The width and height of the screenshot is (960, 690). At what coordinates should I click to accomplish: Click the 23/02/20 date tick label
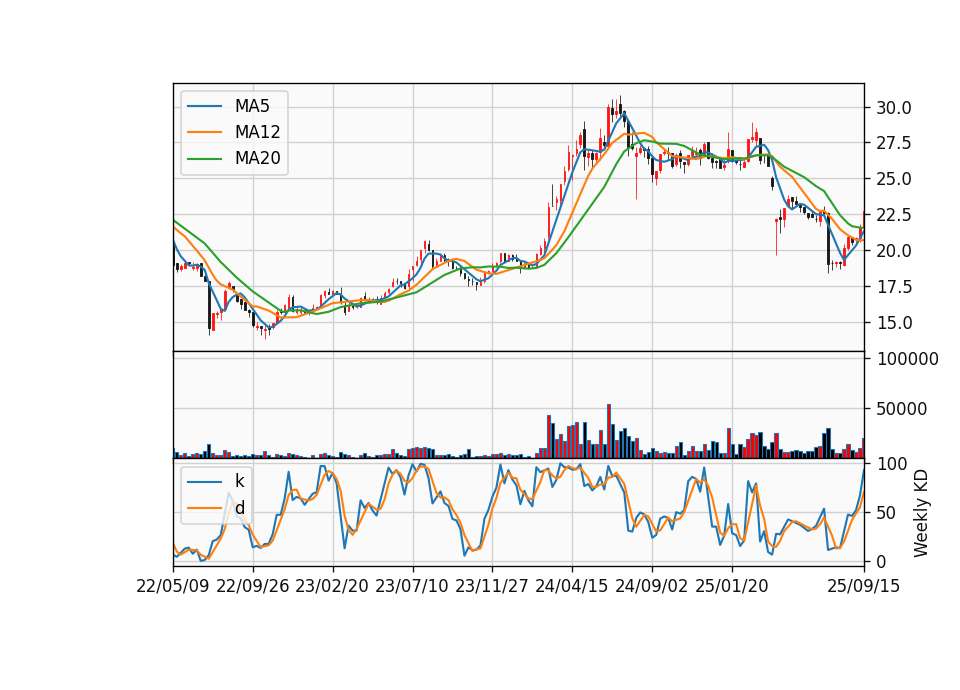coord(332,586)
